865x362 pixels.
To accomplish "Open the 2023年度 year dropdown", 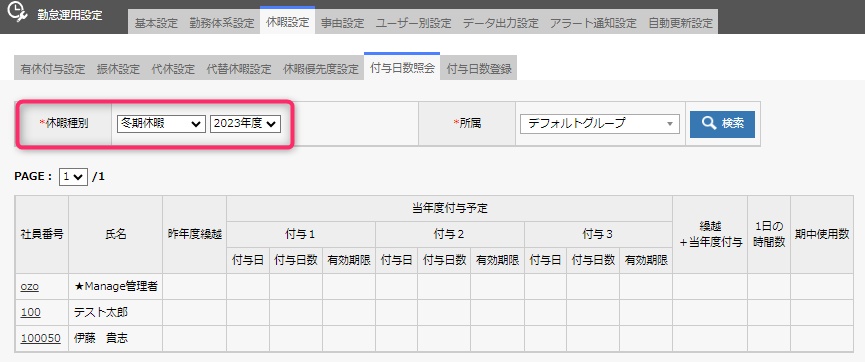I will (245, 124).
